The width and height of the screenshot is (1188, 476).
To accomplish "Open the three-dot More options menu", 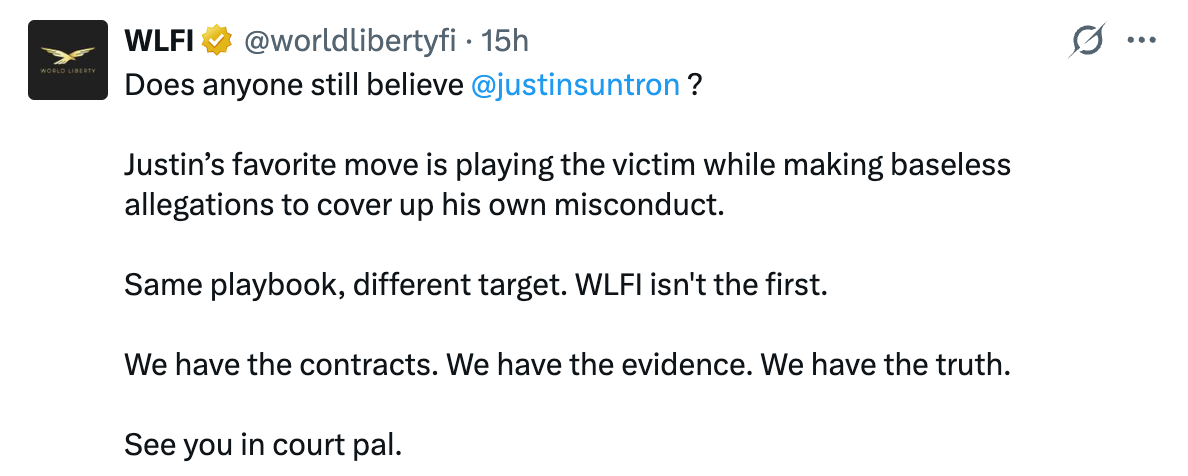I will click(1141, 41).
